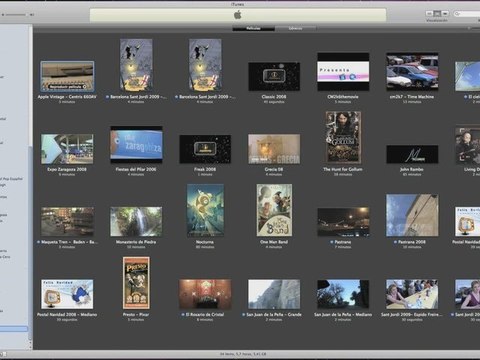Select the Fiestas del Pilar 2006 thumbnail
Image resolution: width=480 pixels, height=360 pixels.
tap(136, 145)
